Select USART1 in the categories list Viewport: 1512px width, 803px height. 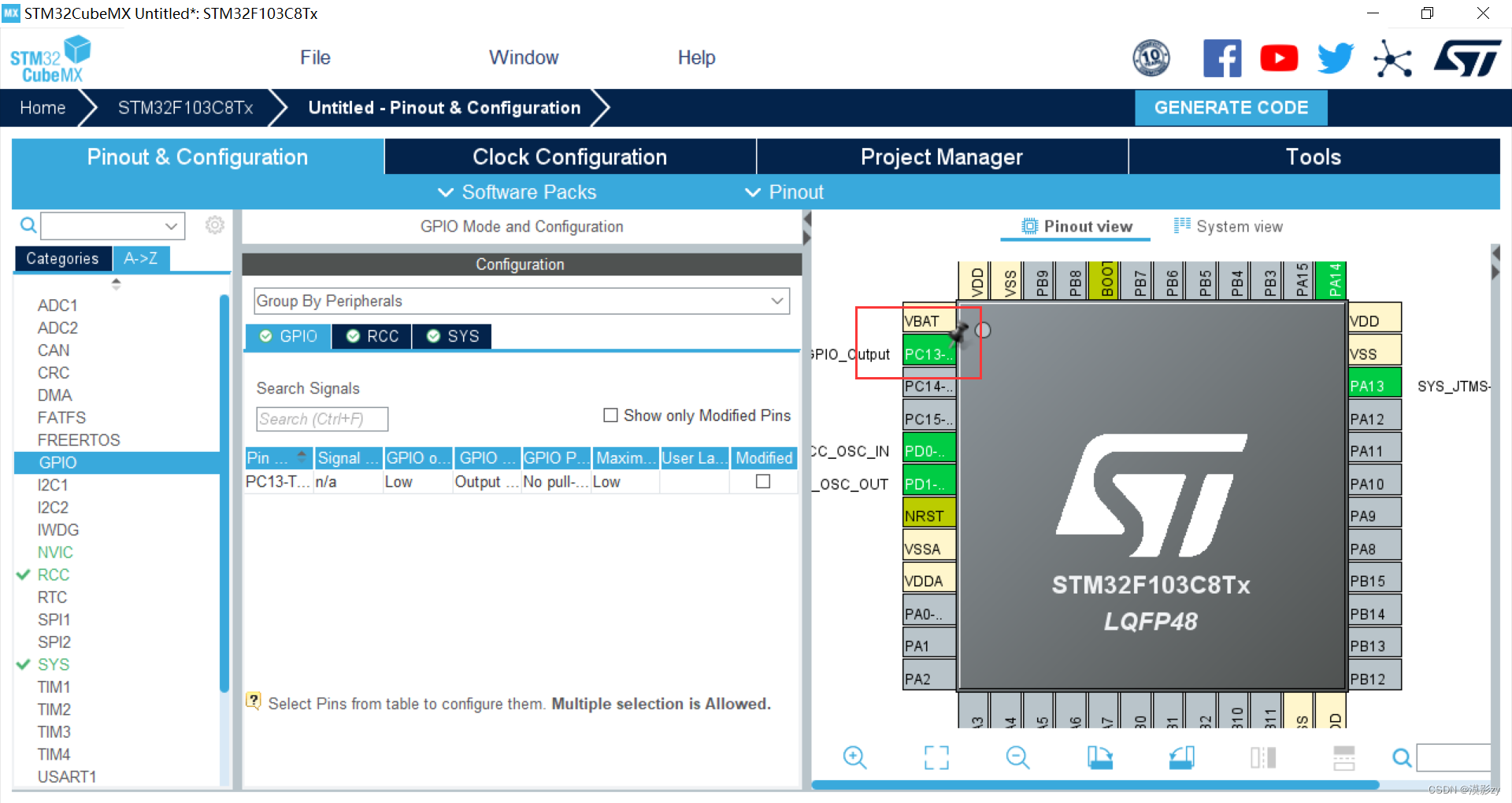pos(67,777)
